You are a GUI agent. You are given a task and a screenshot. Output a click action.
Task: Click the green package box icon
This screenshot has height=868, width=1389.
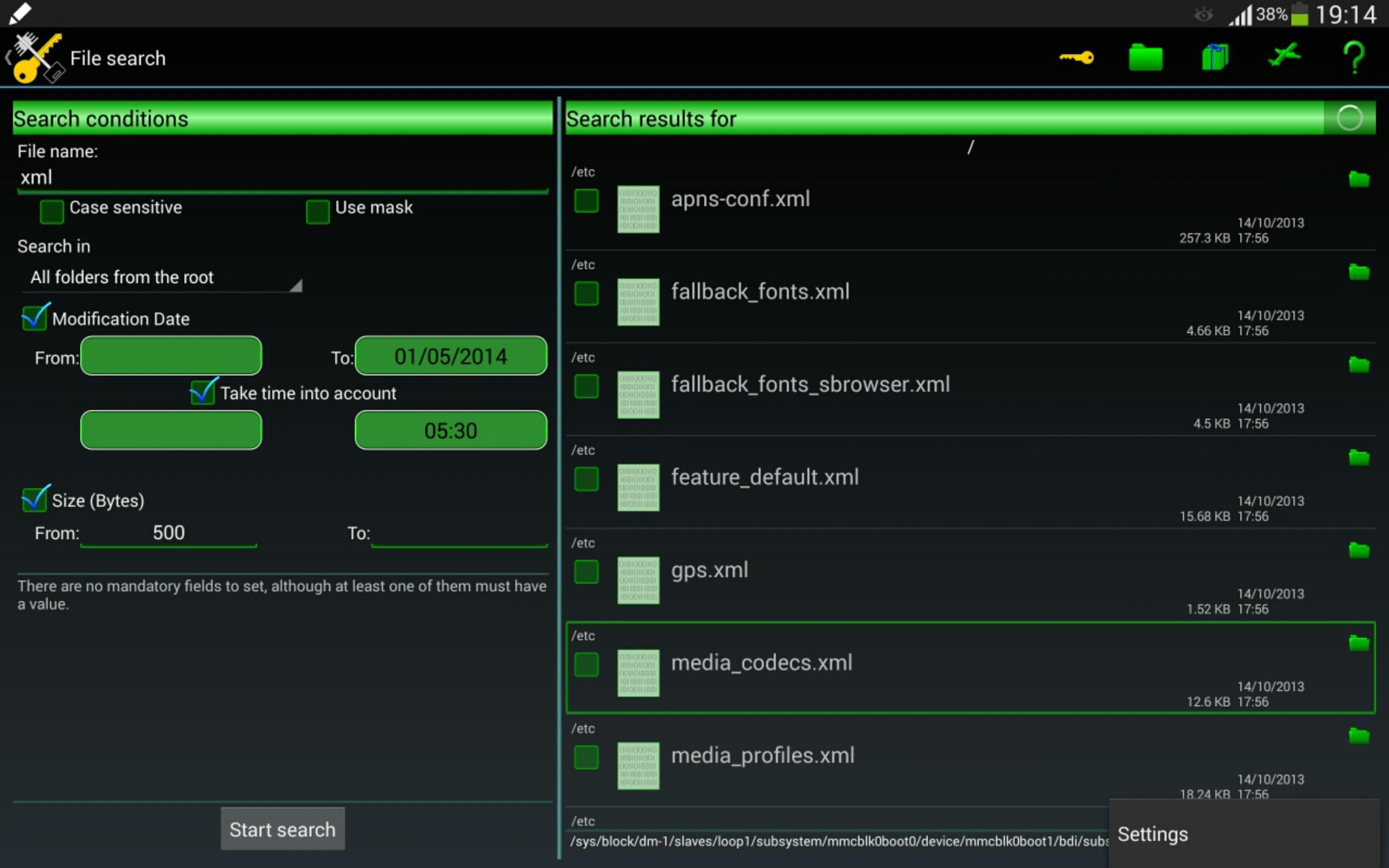point(1214,58)
